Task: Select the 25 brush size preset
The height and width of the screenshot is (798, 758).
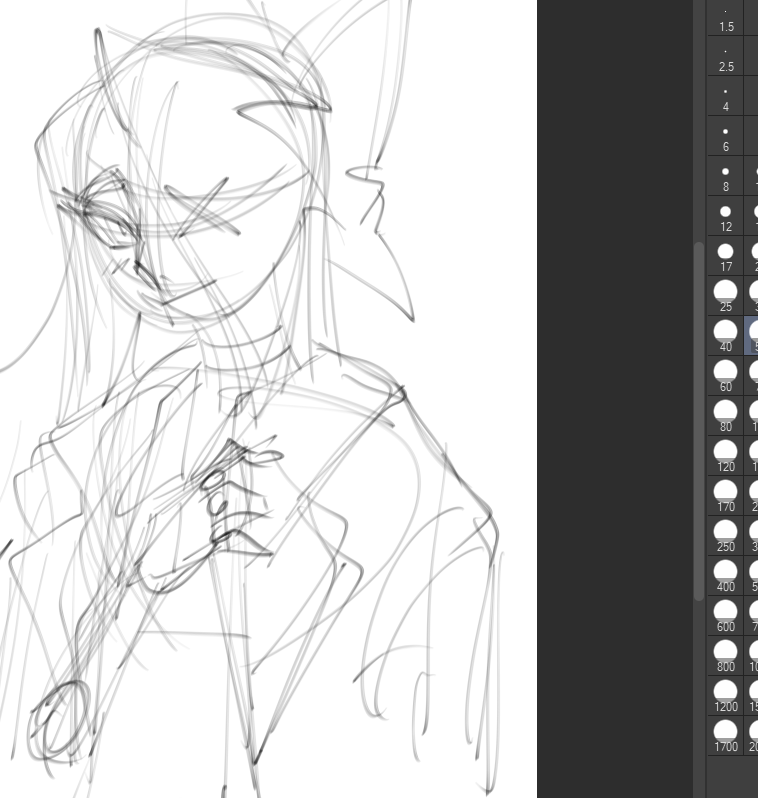Action: point(725,296)
